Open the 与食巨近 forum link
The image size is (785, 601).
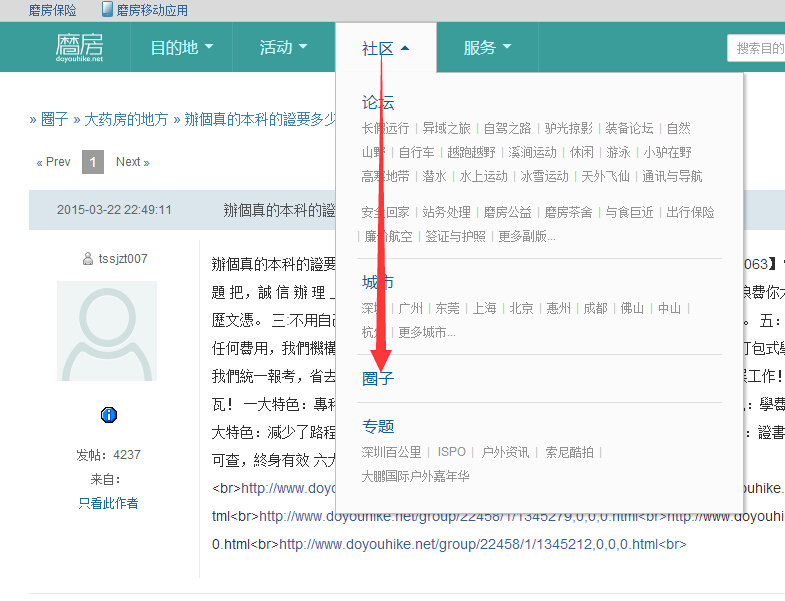(629, 212)
